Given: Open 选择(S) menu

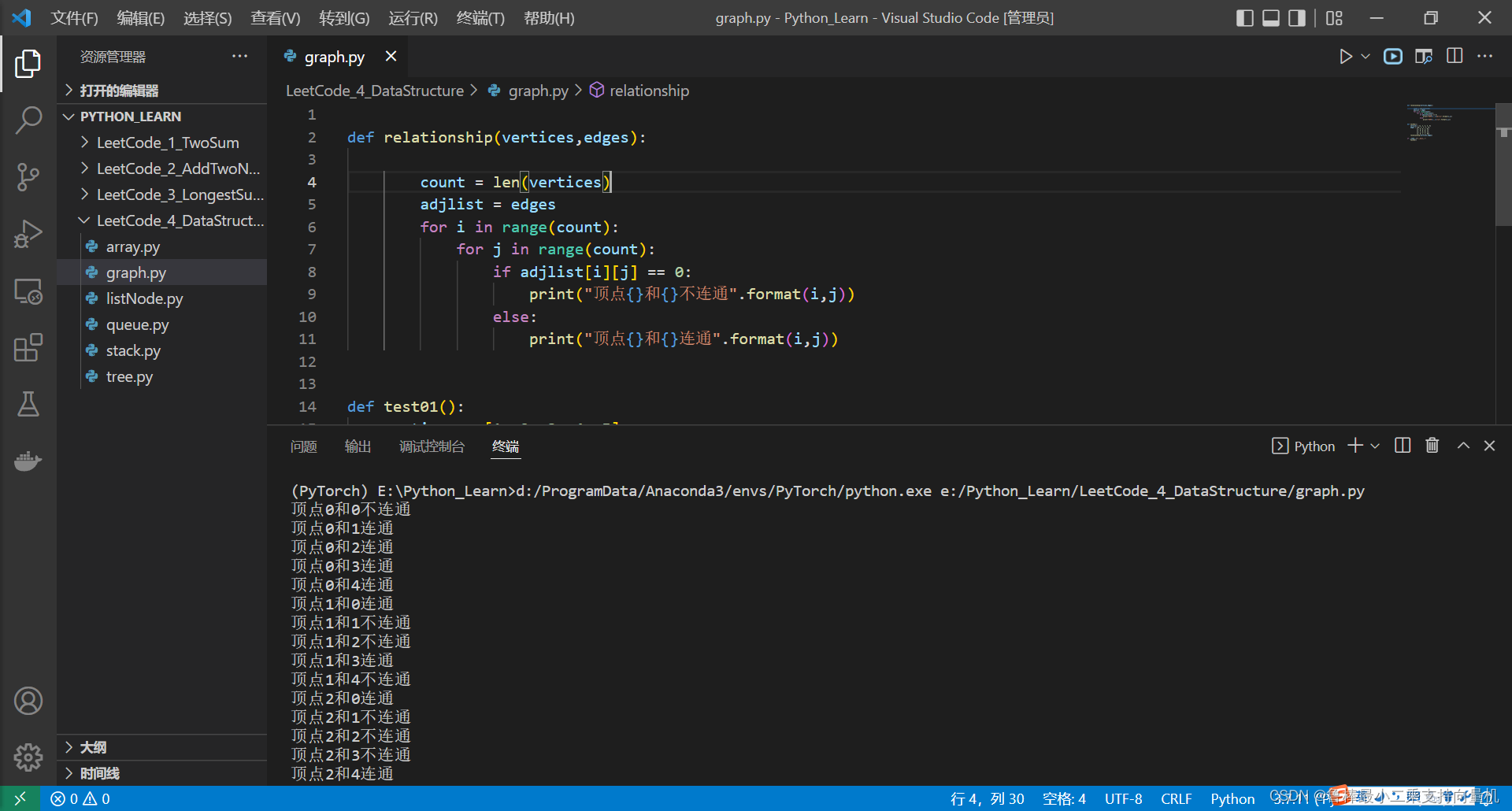Looking at the screenshot, I should pos(207,18).
